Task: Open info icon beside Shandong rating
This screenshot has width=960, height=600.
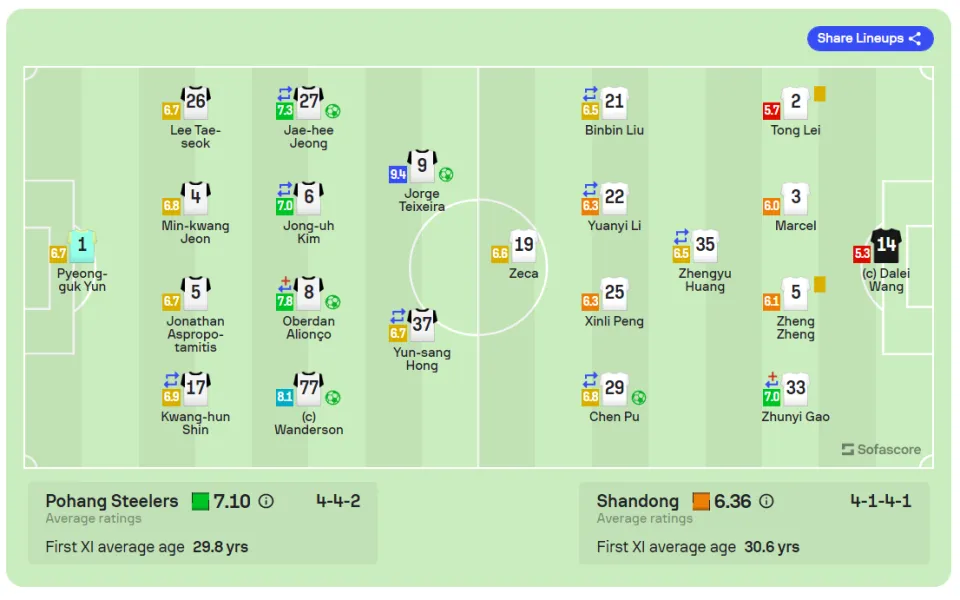Action: pyautogui.click(x=766, y=501)
